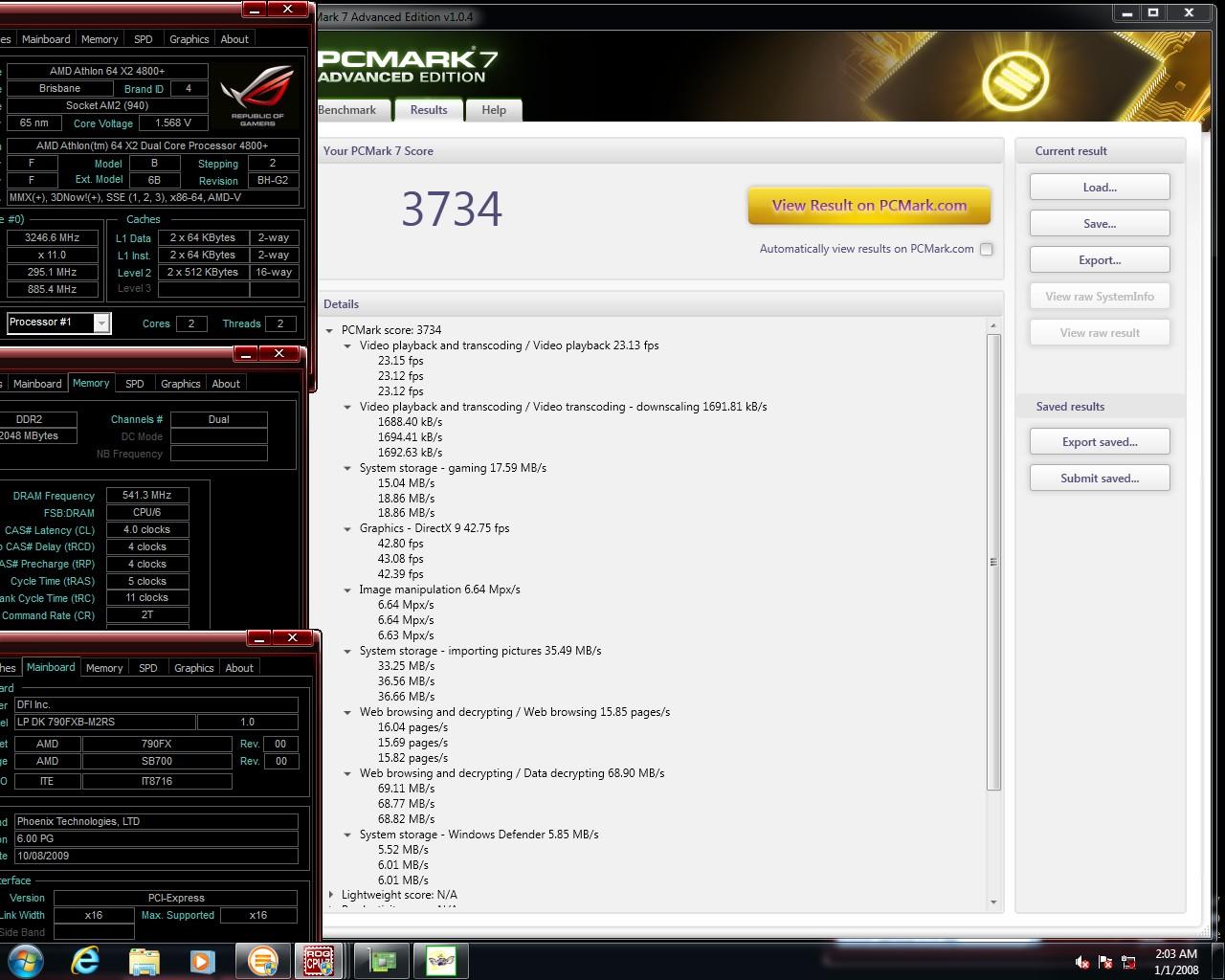This screenshot has width=1225, height=980.
Task: Expand the Lightweight score: N/A node
Action: pos(330,895)
